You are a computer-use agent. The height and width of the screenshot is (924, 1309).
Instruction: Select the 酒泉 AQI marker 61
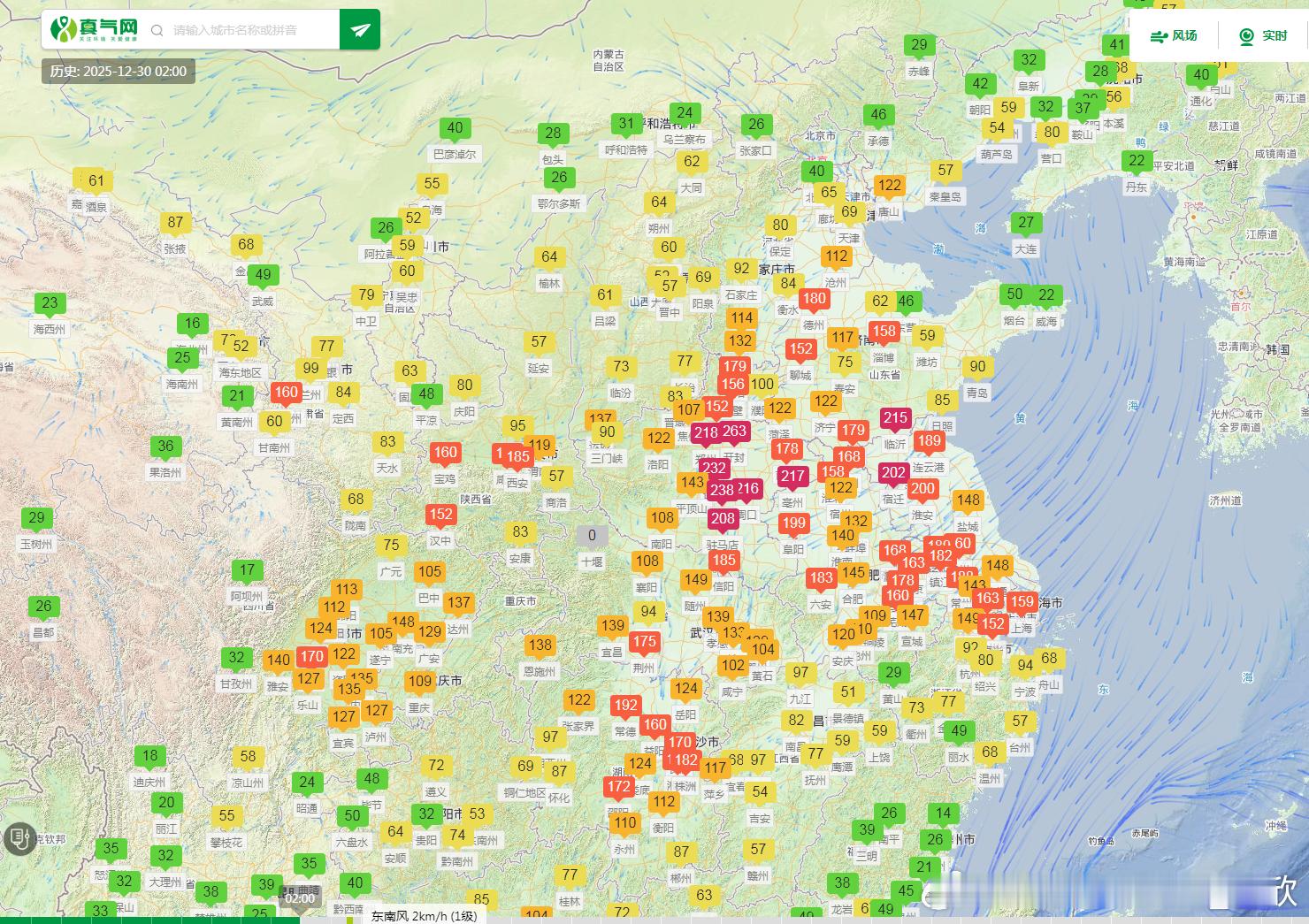pos(96,182)
